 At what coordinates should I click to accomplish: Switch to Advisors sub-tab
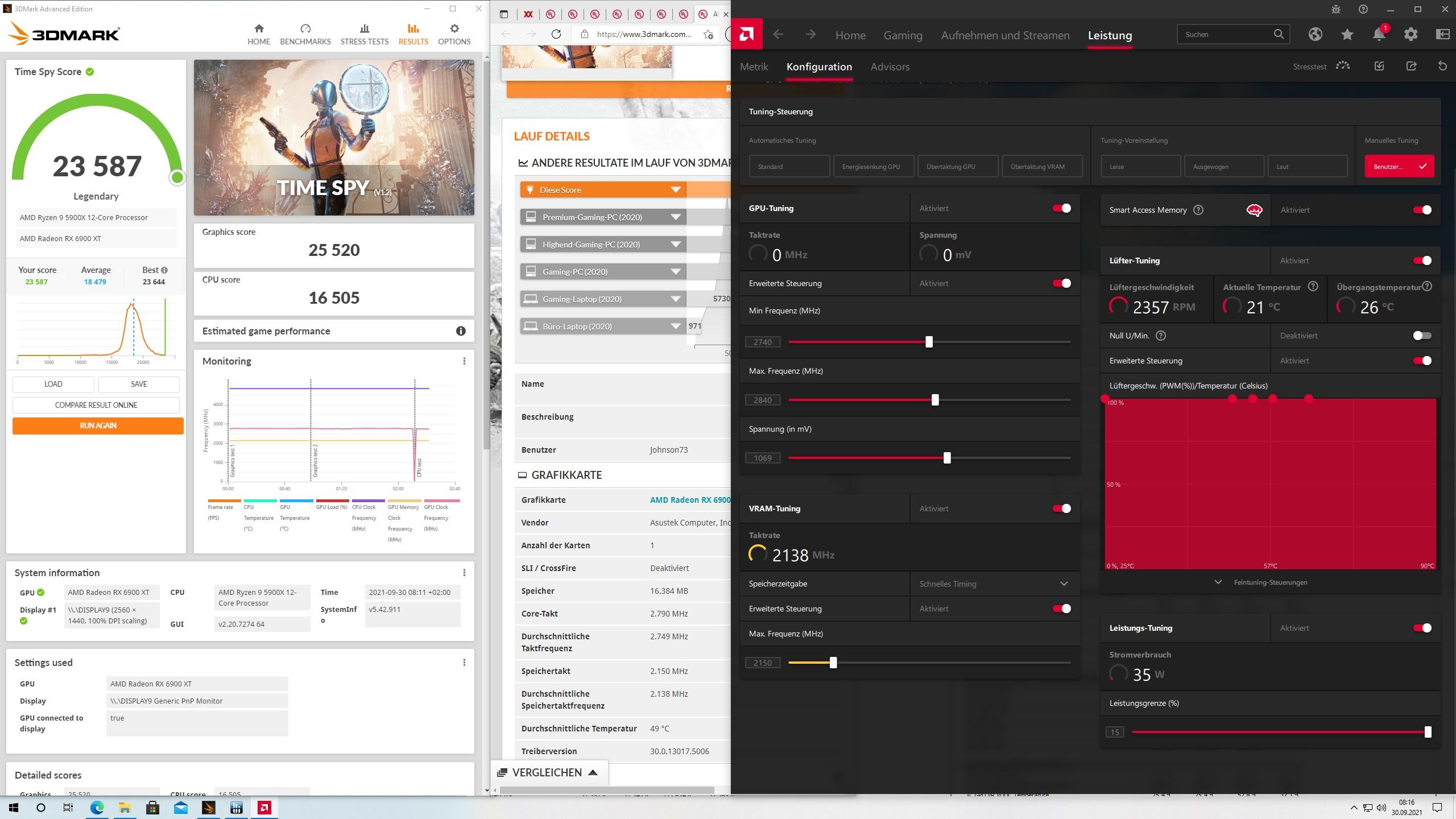890,67
